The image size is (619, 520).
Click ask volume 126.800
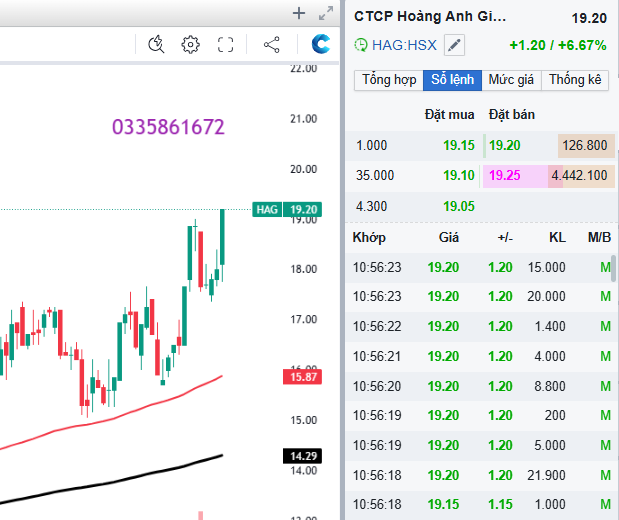point(585,145)
